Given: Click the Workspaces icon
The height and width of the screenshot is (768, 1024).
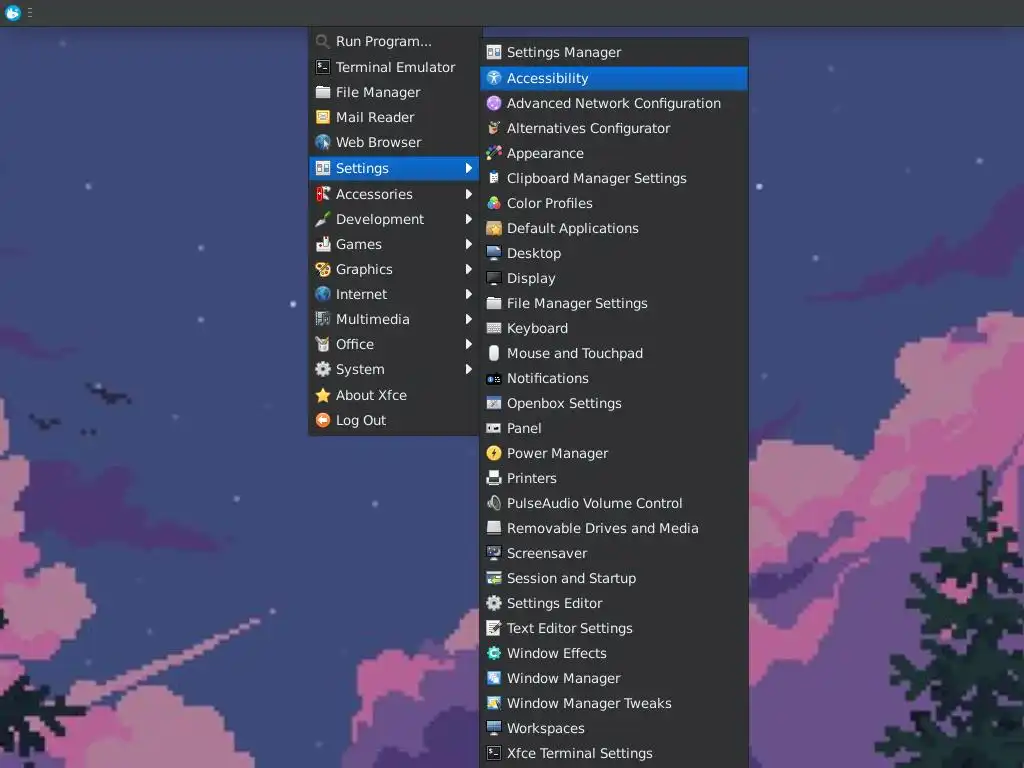Looking at the screenshot, I should (494, 728).
